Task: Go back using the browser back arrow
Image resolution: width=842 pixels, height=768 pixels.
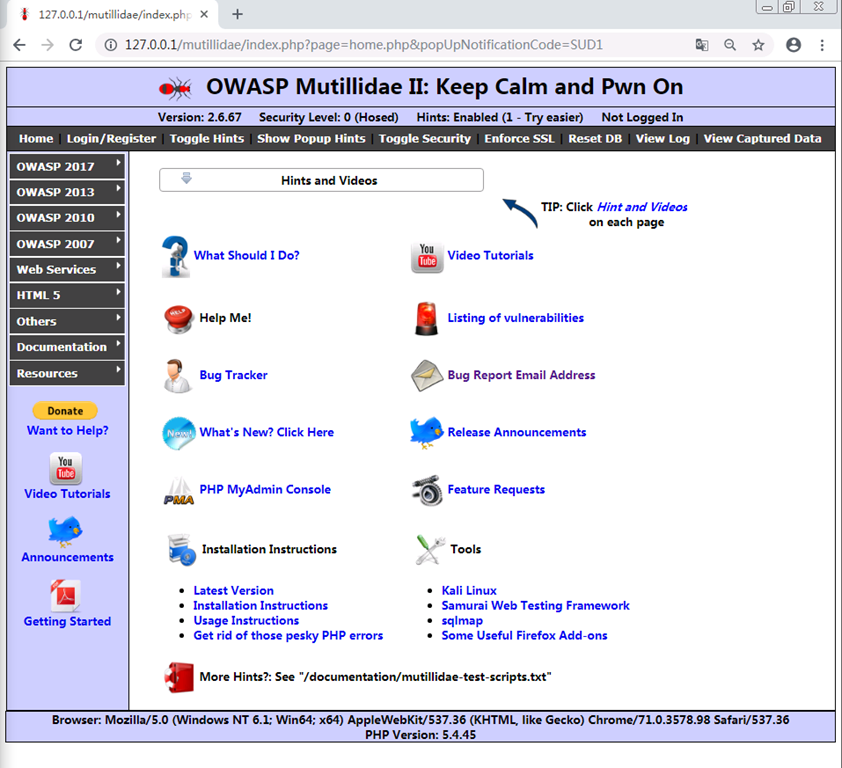Action: (19, 45)
